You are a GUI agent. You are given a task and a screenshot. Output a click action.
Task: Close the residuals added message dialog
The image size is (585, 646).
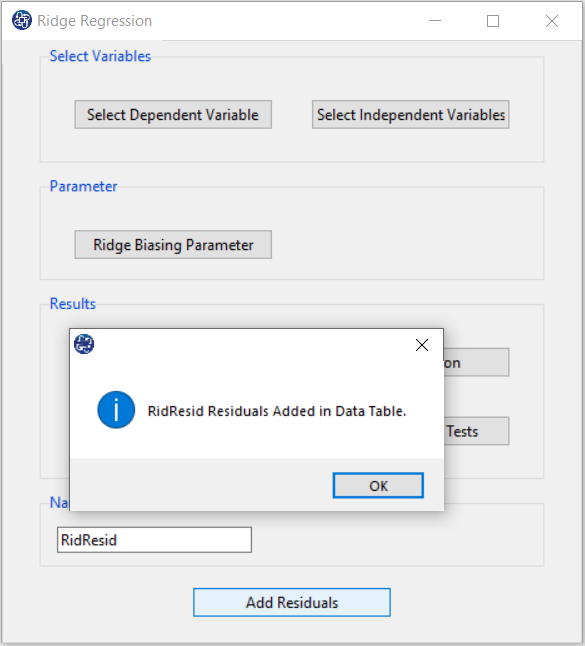coord(422,345)
